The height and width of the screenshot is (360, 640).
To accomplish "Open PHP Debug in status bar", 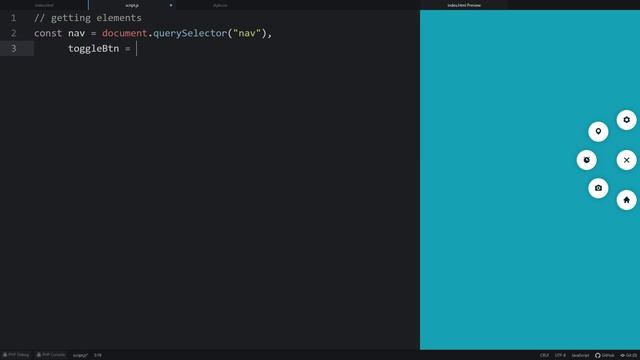I will click(x=16, y=355).
